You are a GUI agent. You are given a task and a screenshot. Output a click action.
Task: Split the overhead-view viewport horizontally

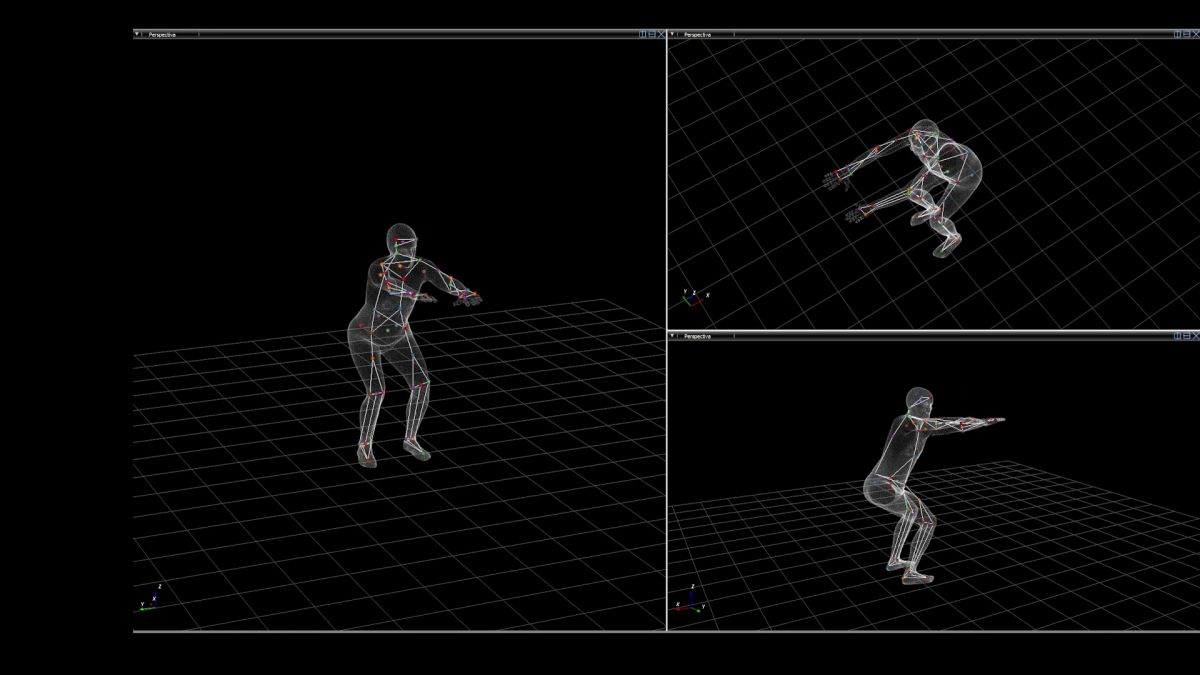tap(1186, 34)
